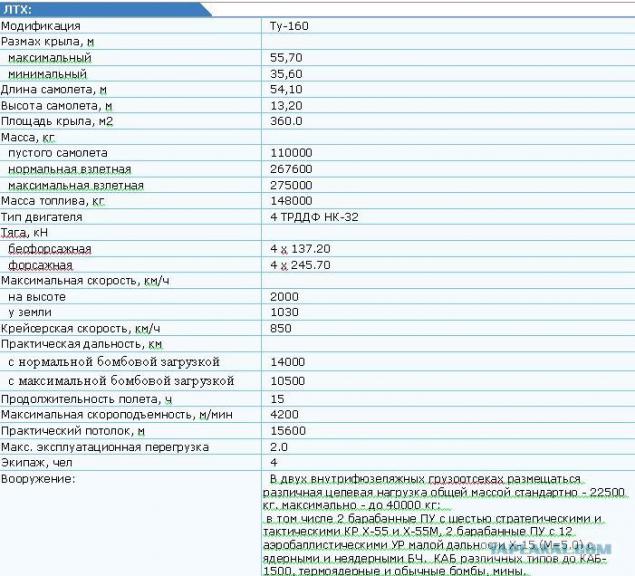Image resolution: width=635 pixels, height=576 pixels.
Task: Select the 4 ТРДДФ НК-32 engine value
Action: (x=314, y=217)
